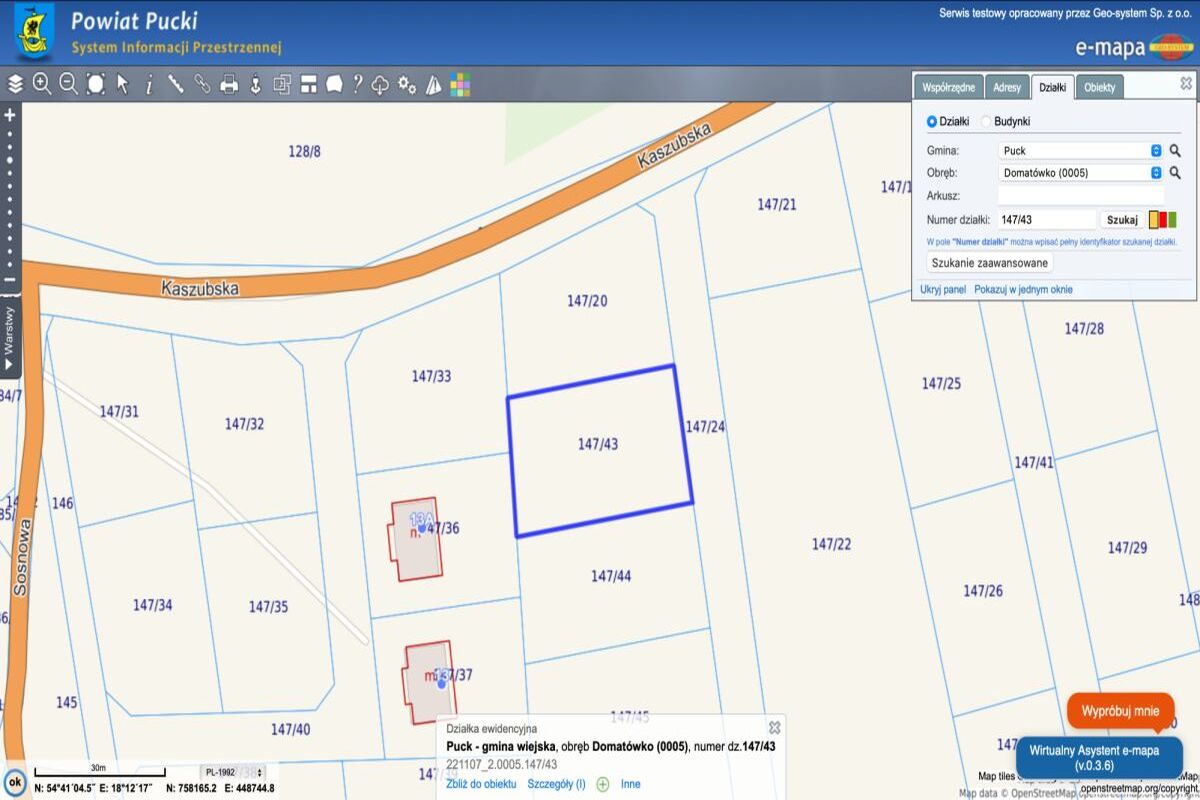Open the settings gears icon
The image size is (1200, 800).
click(407, 84)
